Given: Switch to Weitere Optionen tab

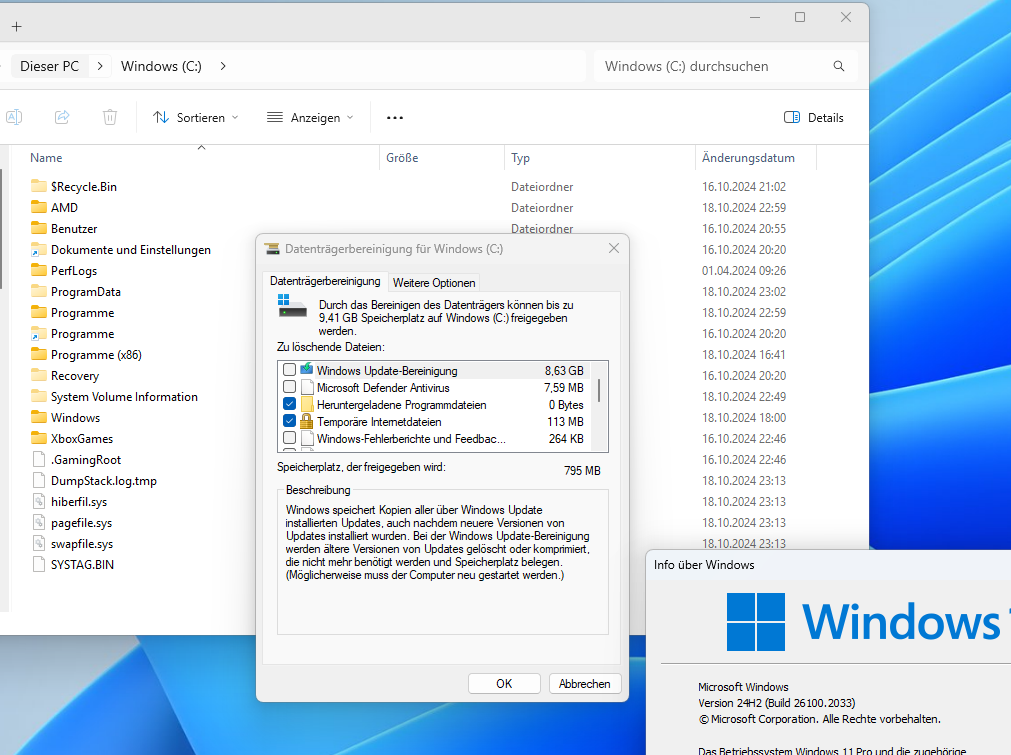Looking at the screenshot, I should click(x=434, y=282).
